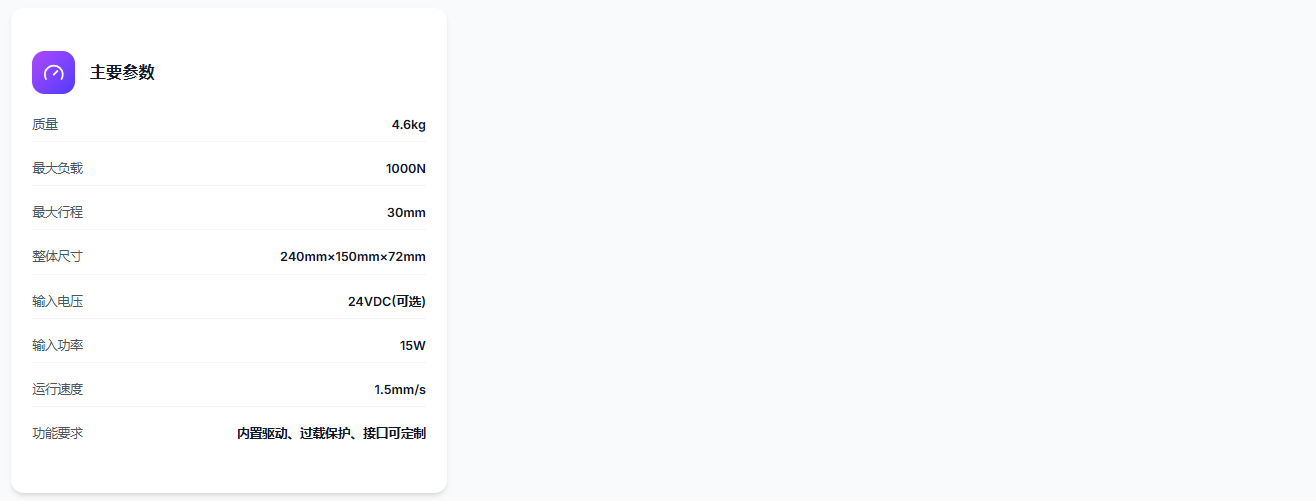Select the 输入功率 parameter label
The width and height of the screenshot is (1316, 501).
coord(57,345)
